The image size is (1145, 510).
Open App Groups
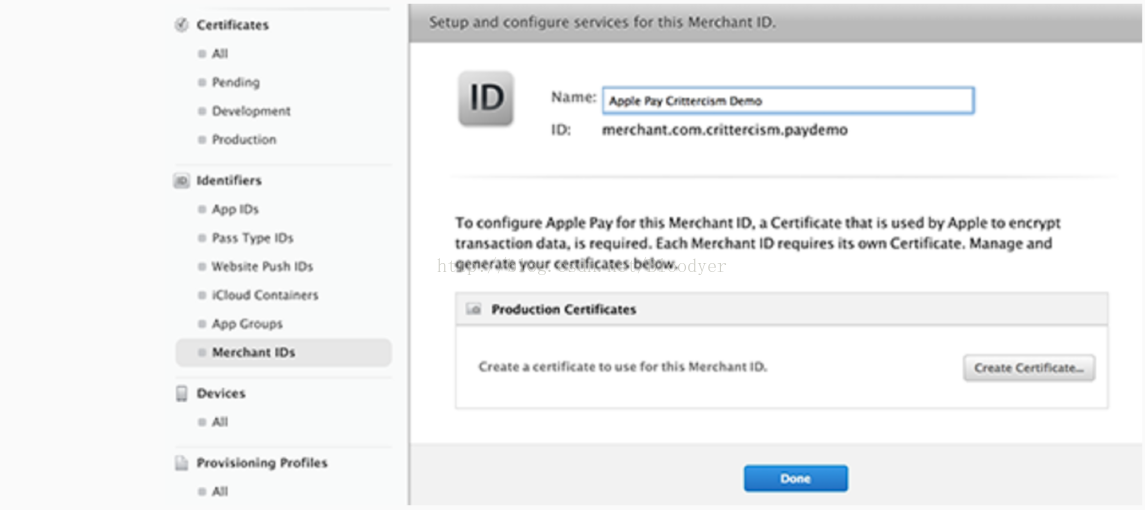coord(247,324)
